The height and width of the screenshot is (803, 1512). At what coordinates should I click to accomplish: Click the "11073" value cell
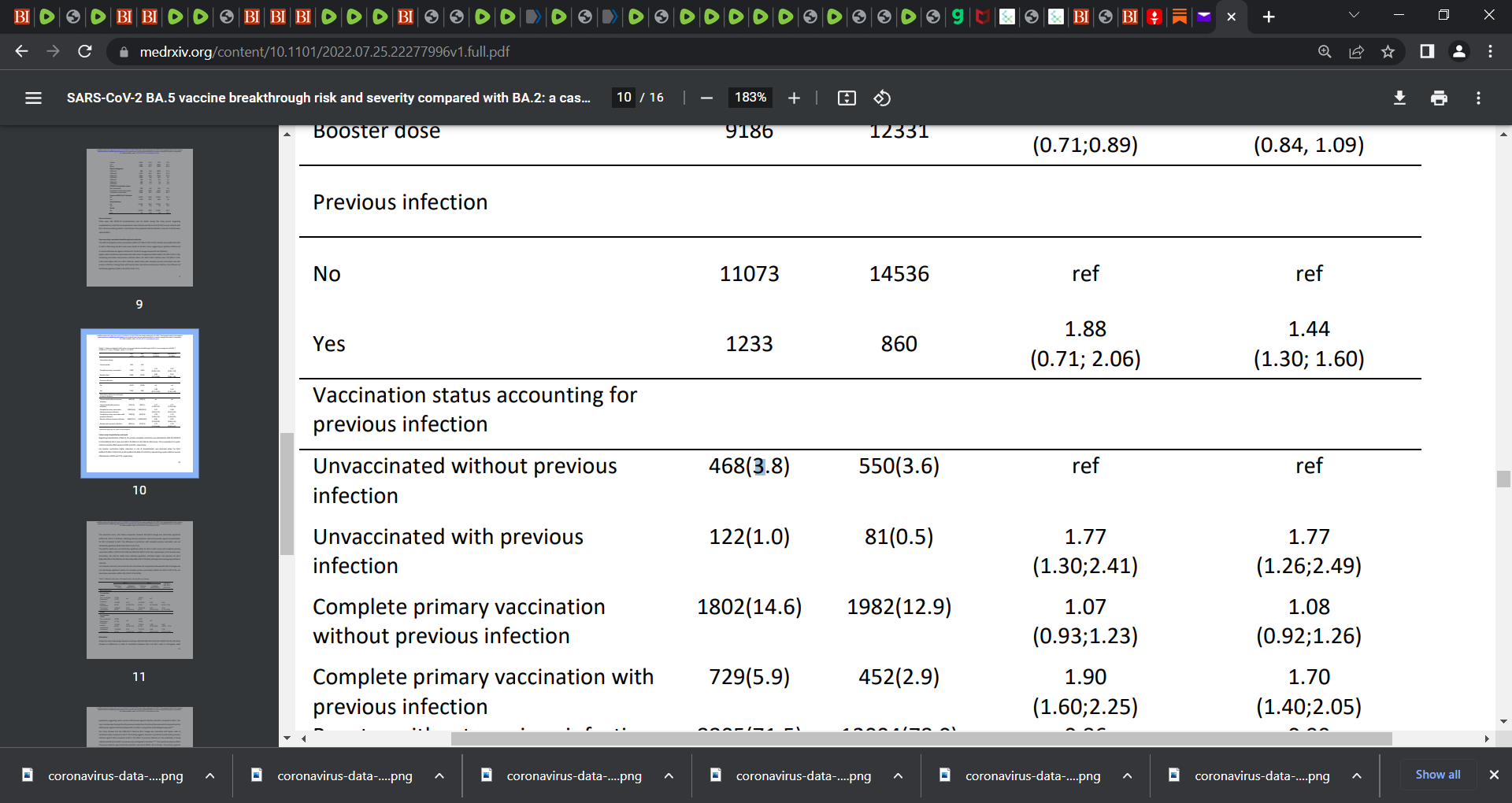point(749,274)
